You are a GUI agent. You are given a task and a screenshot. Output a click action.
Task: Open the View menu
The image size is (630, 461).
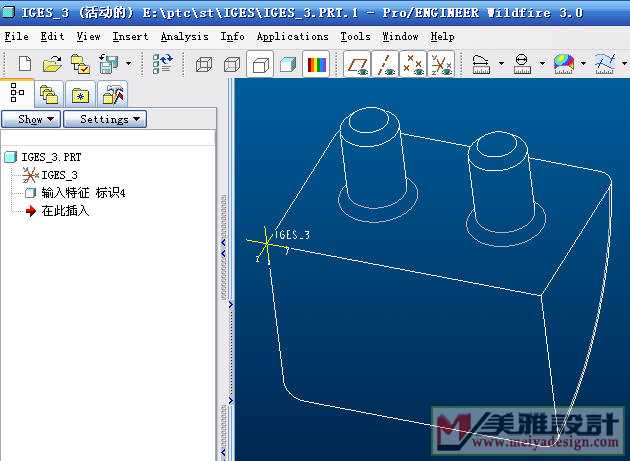pyautogui.click(x=88, y=37)
